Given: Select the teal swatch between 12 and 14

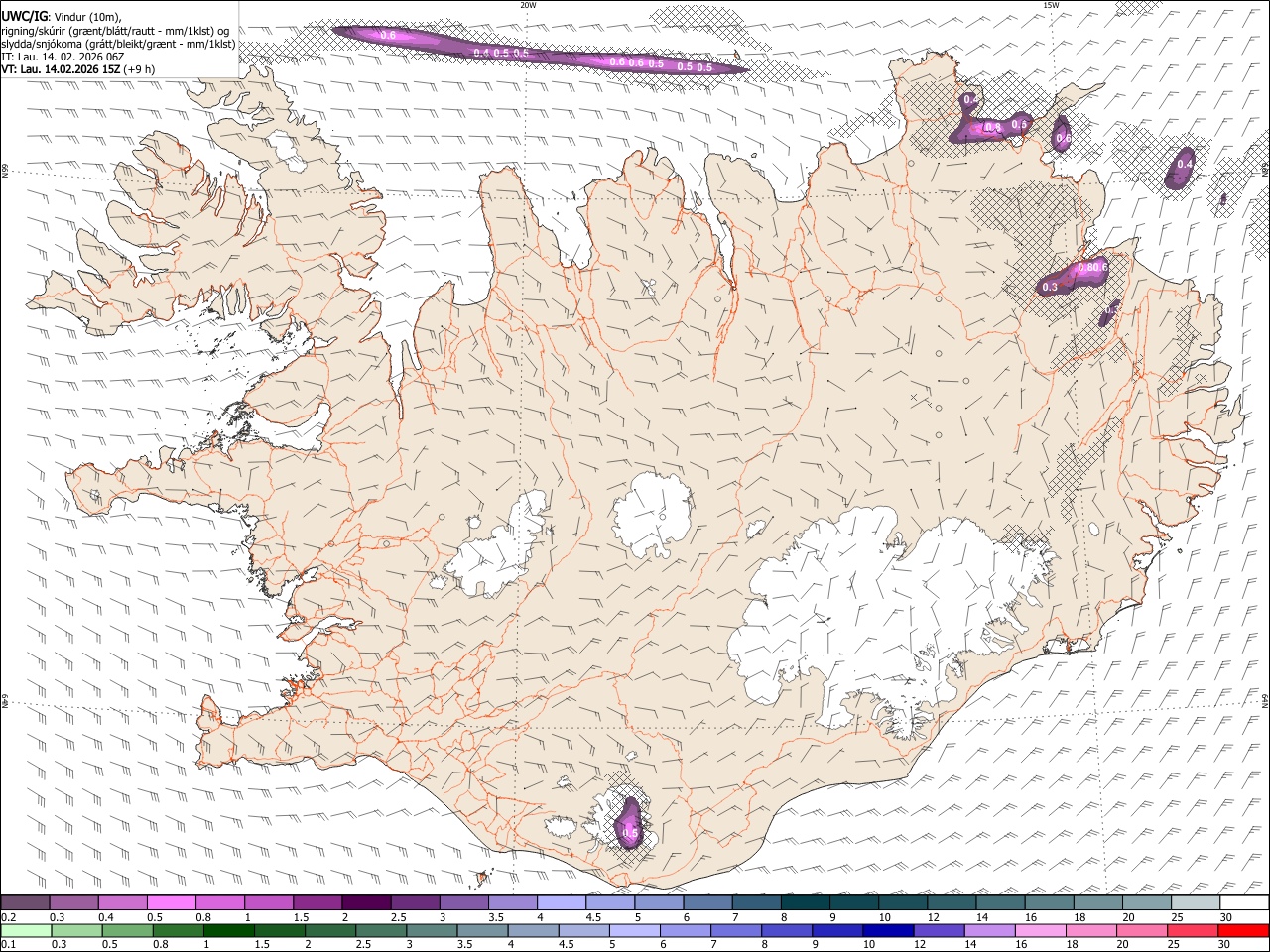Looking at the screenshot, I should [x=951, y=902].
